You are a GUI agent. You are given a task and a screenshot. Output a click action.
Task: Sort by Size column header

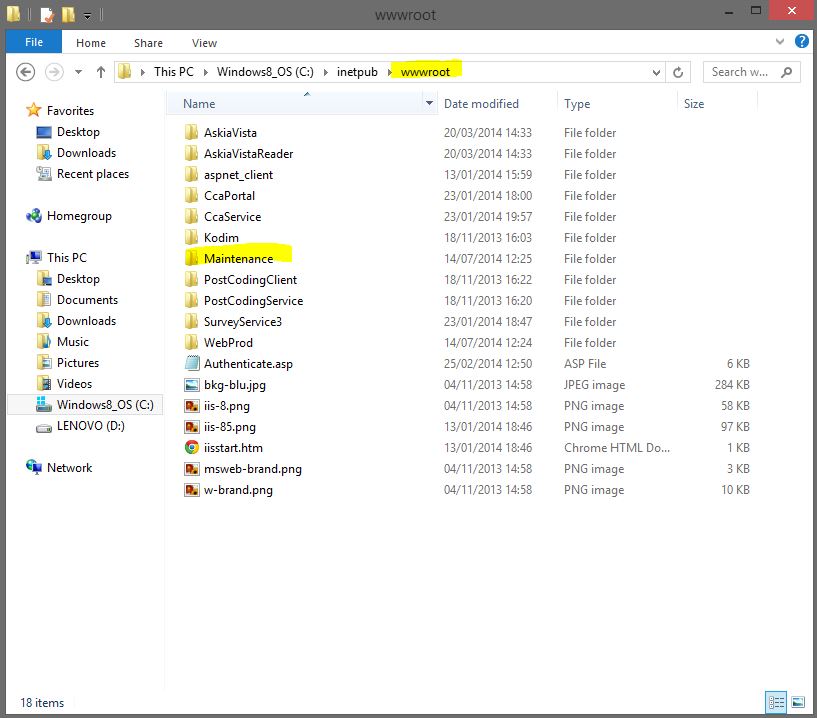click(694, 104)
